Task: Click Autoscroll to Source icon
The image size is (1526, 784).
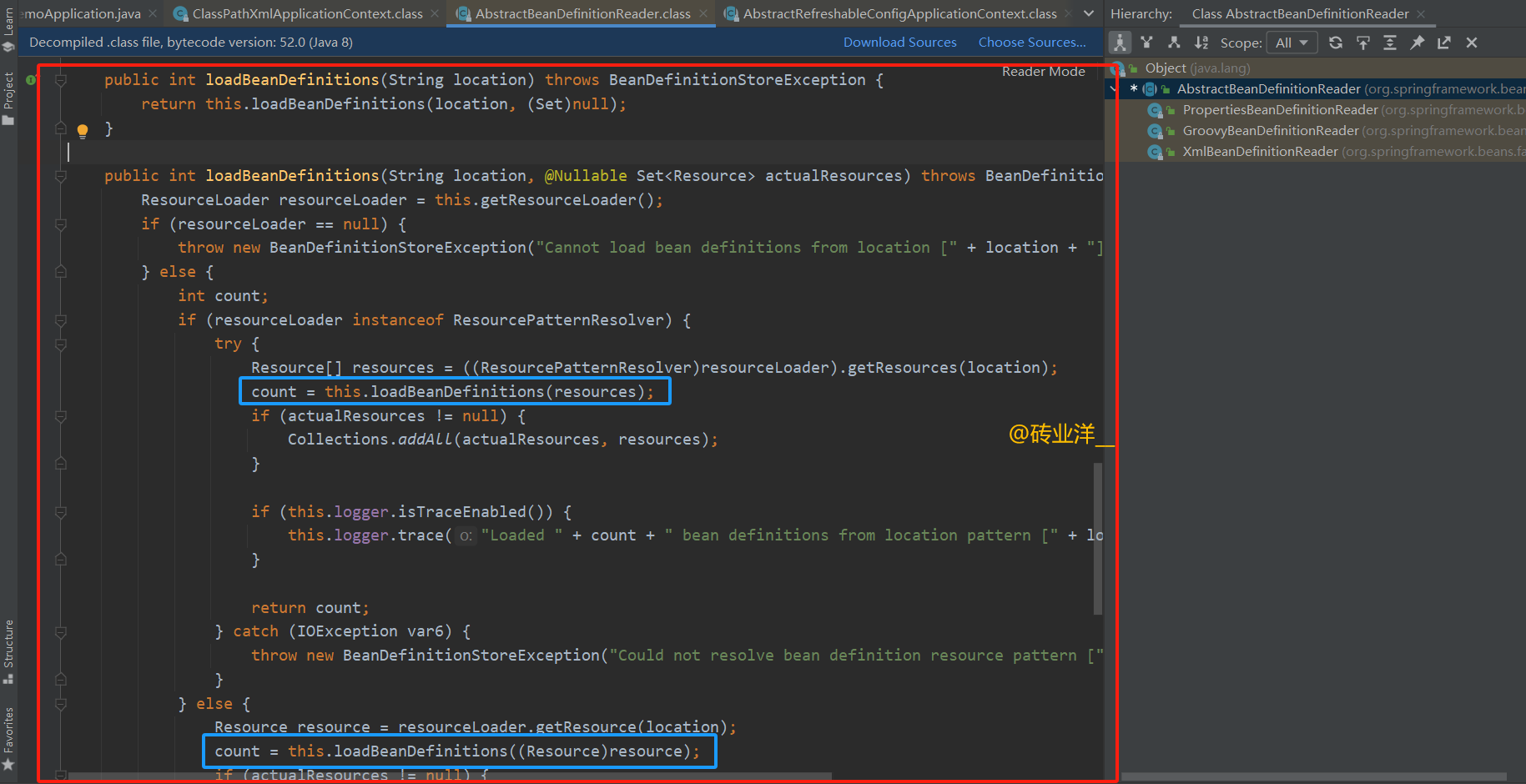Action: (1363, 43)
